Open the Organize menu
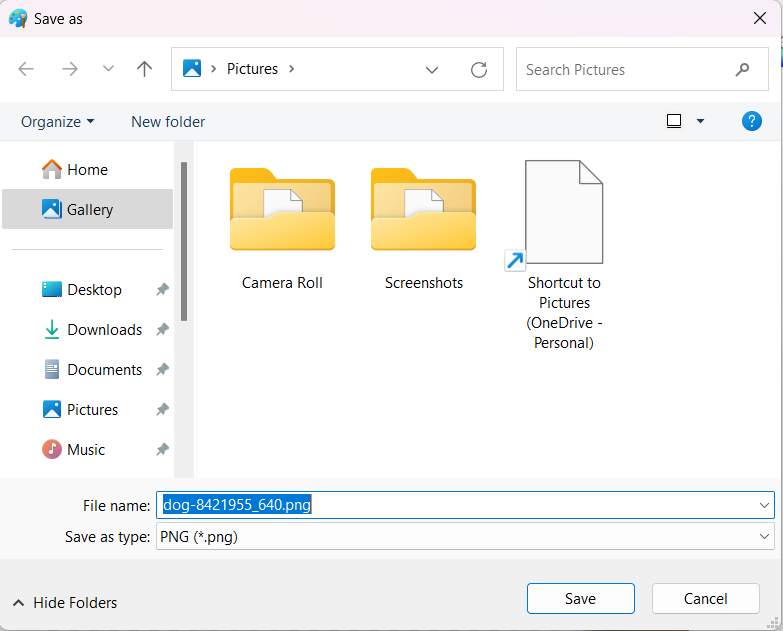 [58, 121]
